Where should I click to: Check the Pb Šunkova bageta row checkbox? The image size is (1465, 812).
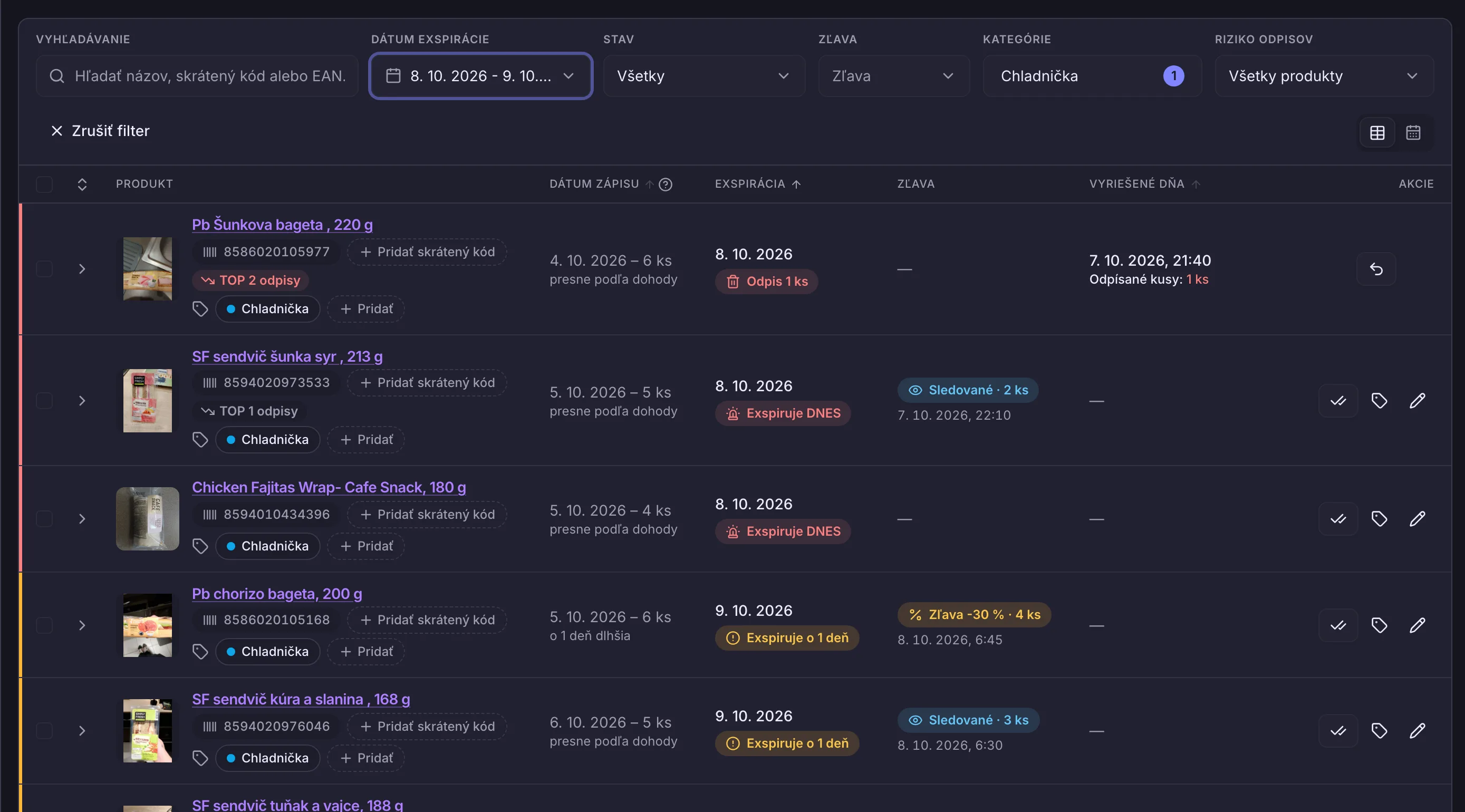[44, 268]
